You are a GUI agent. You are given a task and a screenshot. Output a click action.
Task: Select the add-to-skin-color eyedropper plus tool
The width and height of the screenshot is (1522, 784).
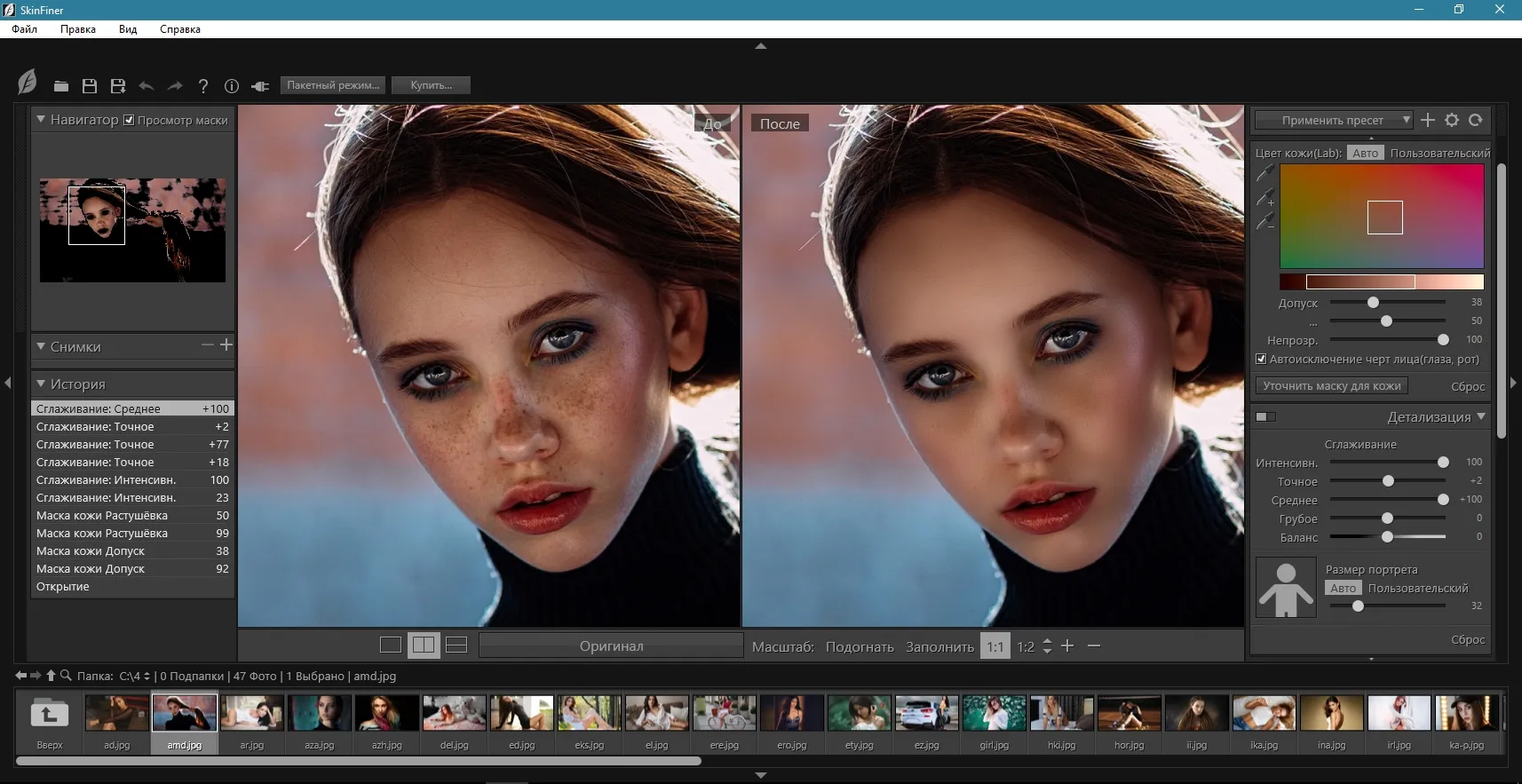click(1265, 197)
